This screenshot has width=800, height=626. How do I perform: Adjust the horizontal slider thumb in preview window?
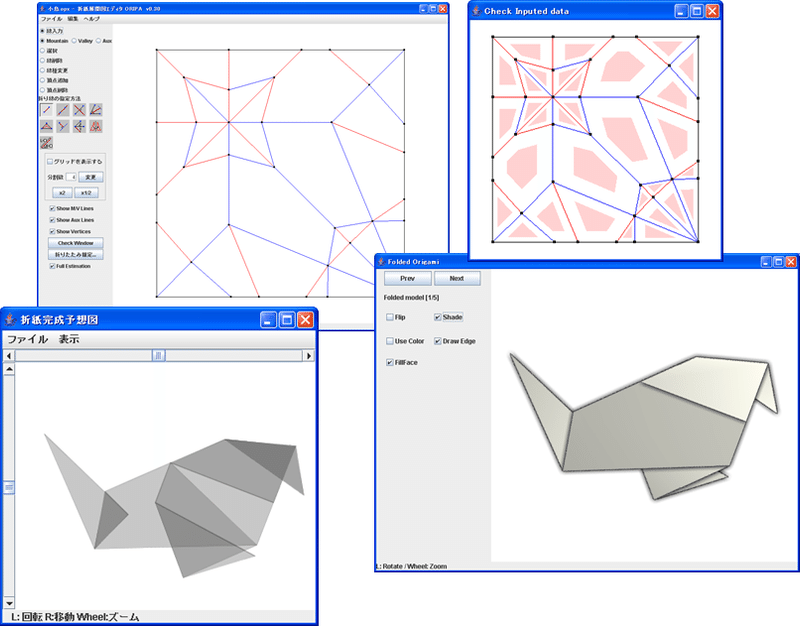(x=159, y=356)
